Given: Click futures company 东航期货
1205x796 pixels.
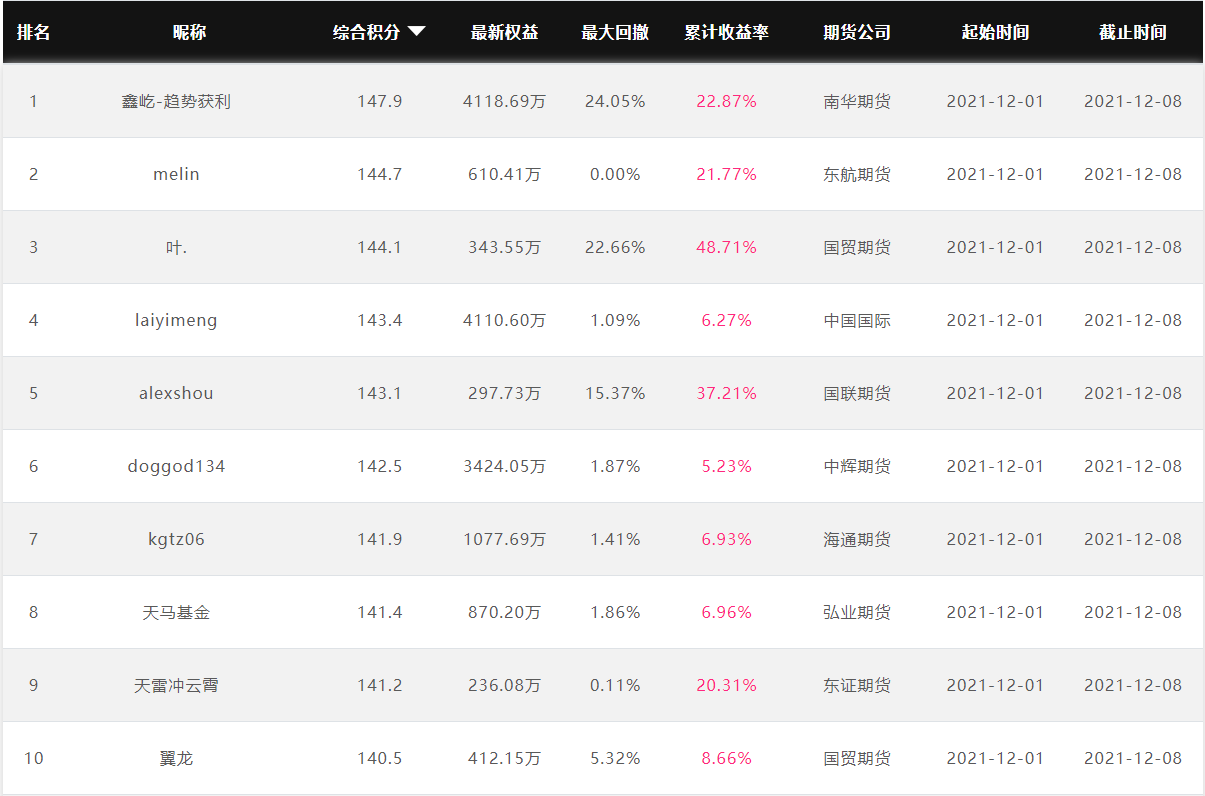Looking at the screenshot, I should tap(857, 174).
